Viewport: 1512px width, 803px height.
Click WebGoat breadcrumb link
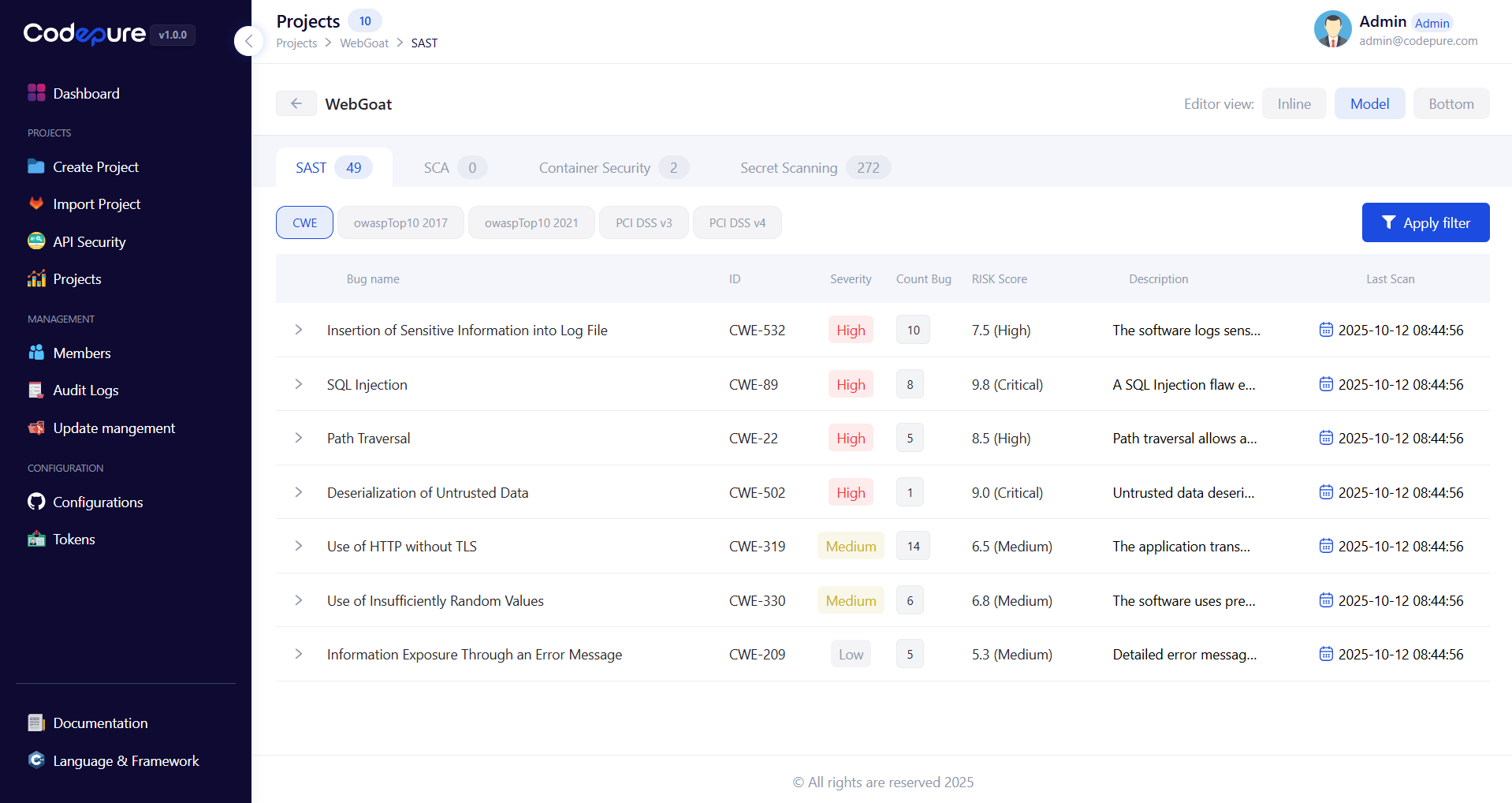point(364,43)
